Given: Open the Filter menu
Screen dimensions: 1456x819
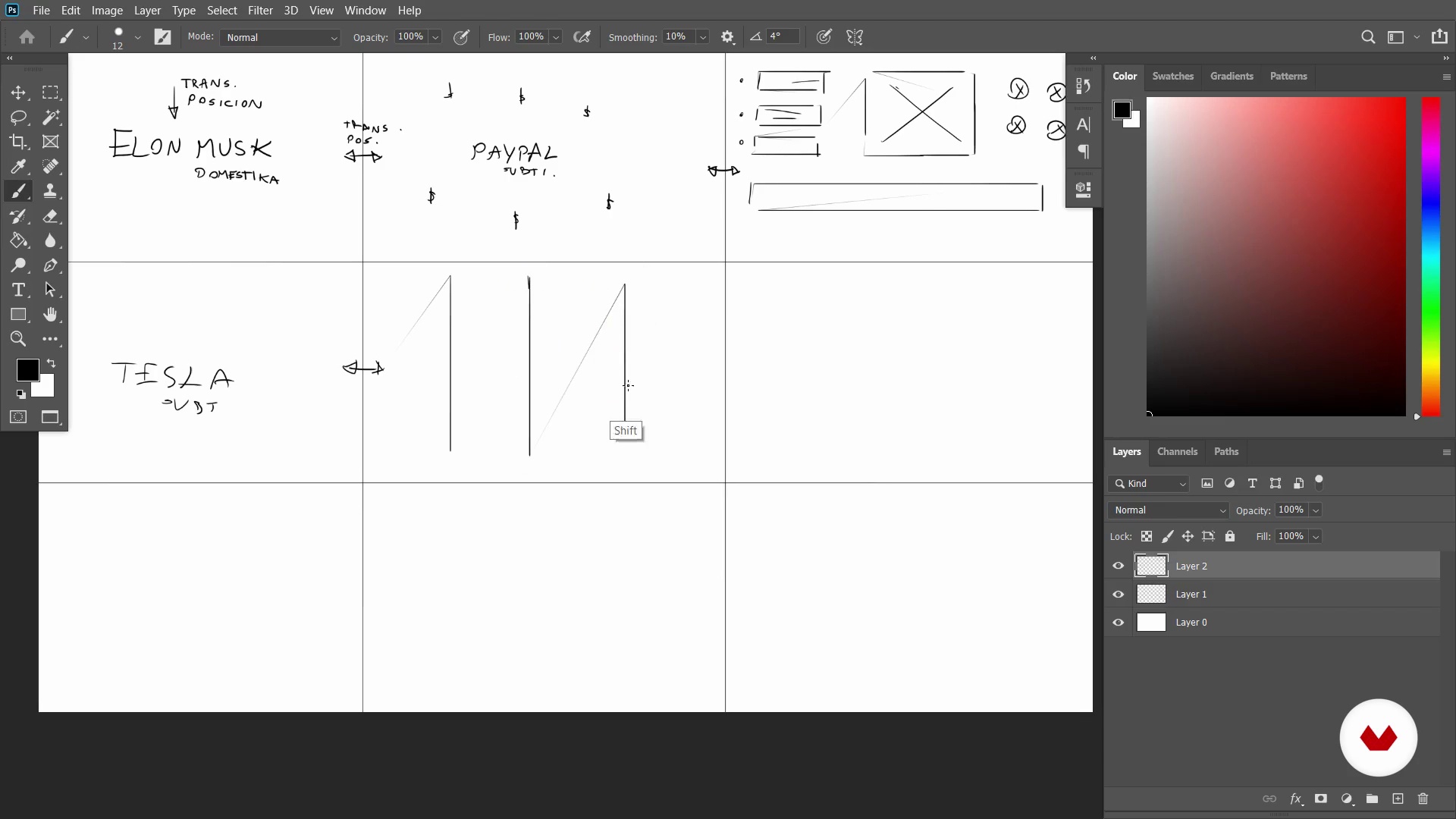Looking at the screenshot, I should [260, 11].
